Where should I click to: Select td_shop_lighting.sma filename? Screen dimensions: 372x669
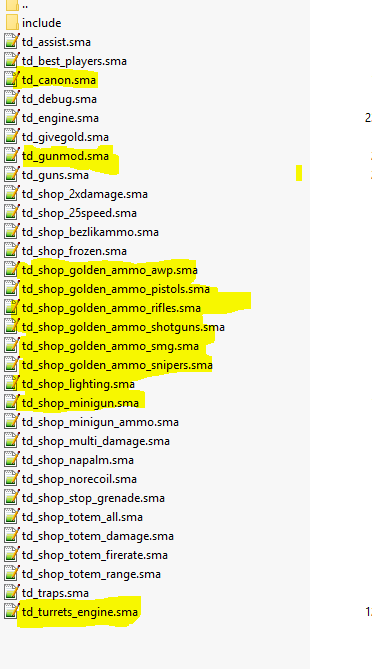tap(78, 384)
